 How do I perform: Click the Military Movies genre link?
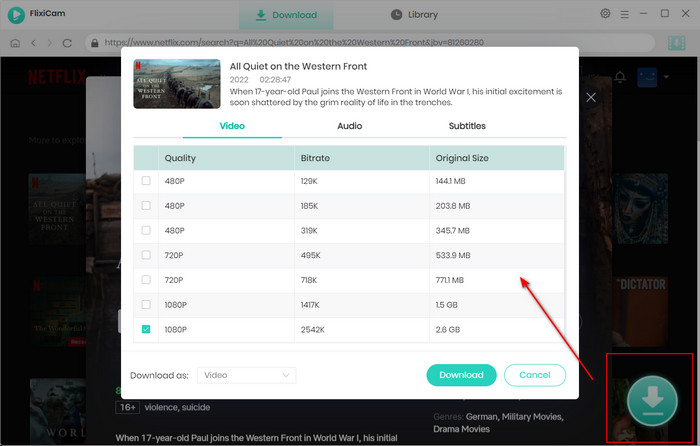point(532,417)
